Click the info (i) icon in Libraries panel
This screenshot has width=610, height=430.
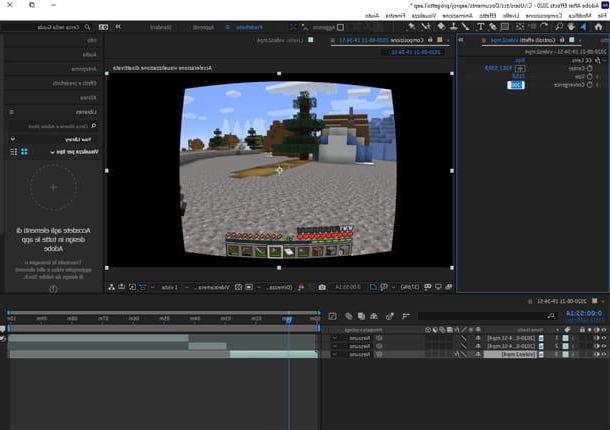click(53, 289)
